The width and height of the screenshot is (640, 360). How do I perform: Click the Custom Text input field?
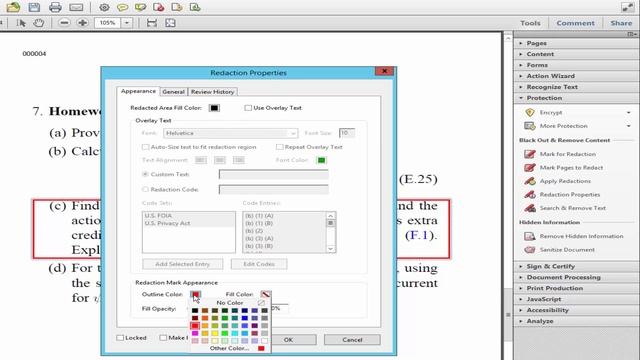pyautogui.click(x=273, y=174)
